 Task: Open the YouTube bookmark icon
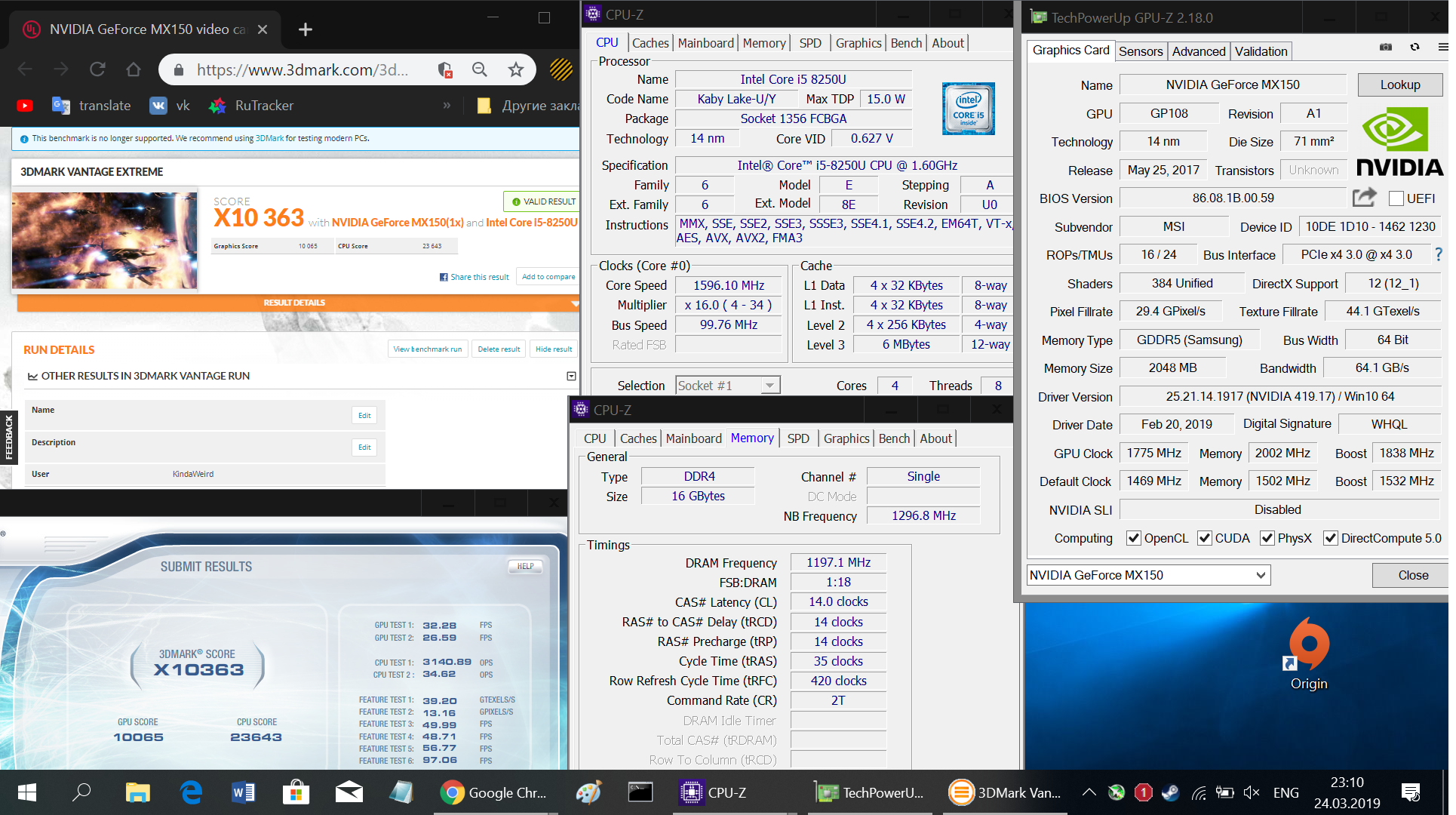[x=25, y=106]
